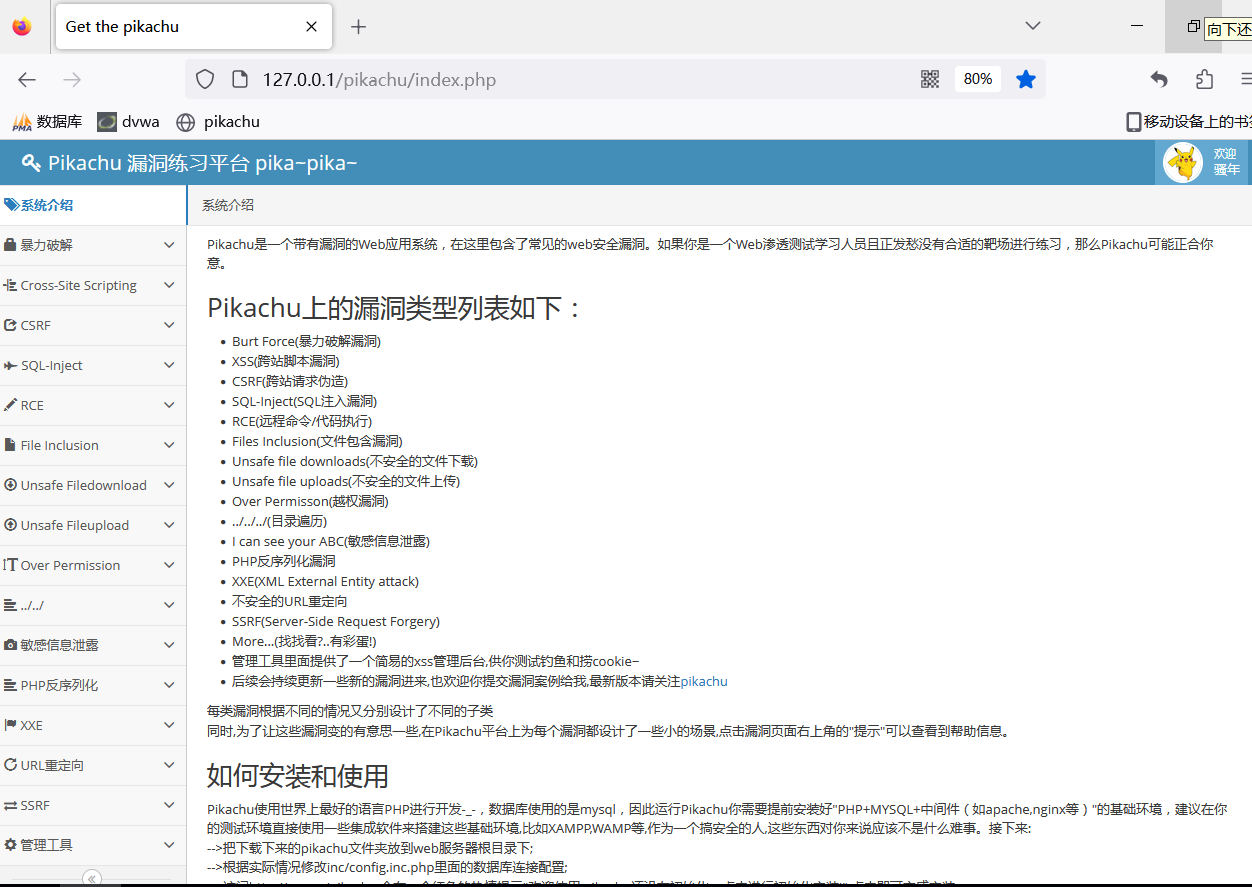Click the forward navigation arrow
The width and height of the screenshot is (1252, 887).
pyautogui.click(x=72, y=80)
